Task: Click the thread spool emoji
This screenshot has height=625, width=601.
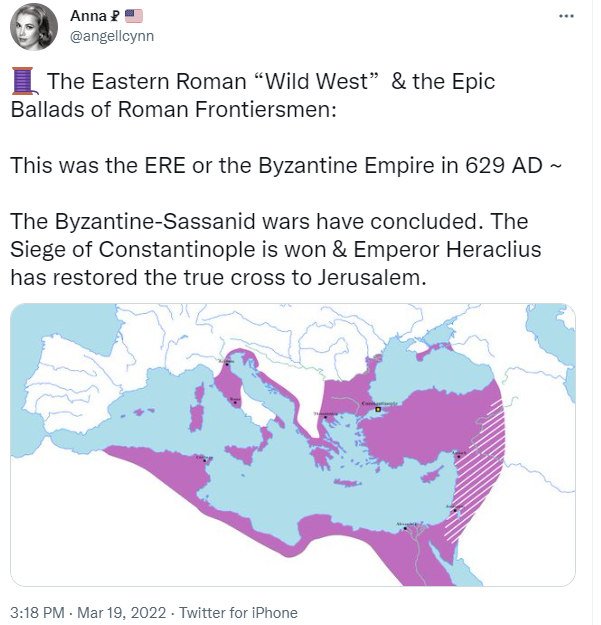Action: pyautogui.click(x=24, y=82)
